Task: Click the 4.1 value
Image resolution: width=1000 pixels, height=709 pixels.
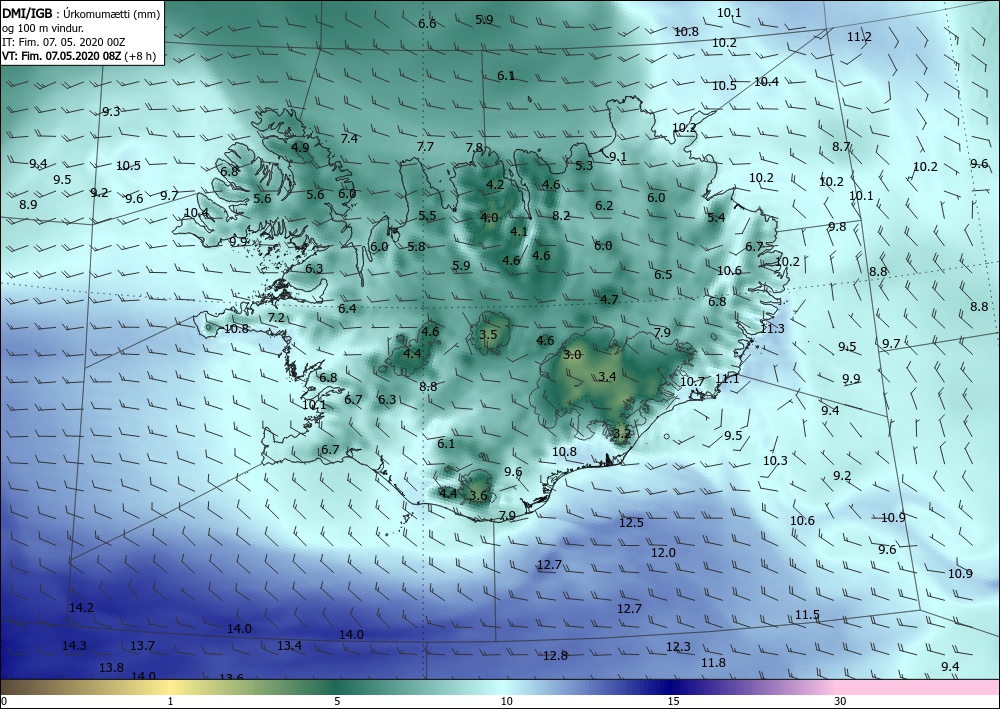Action: coord(520,231)
